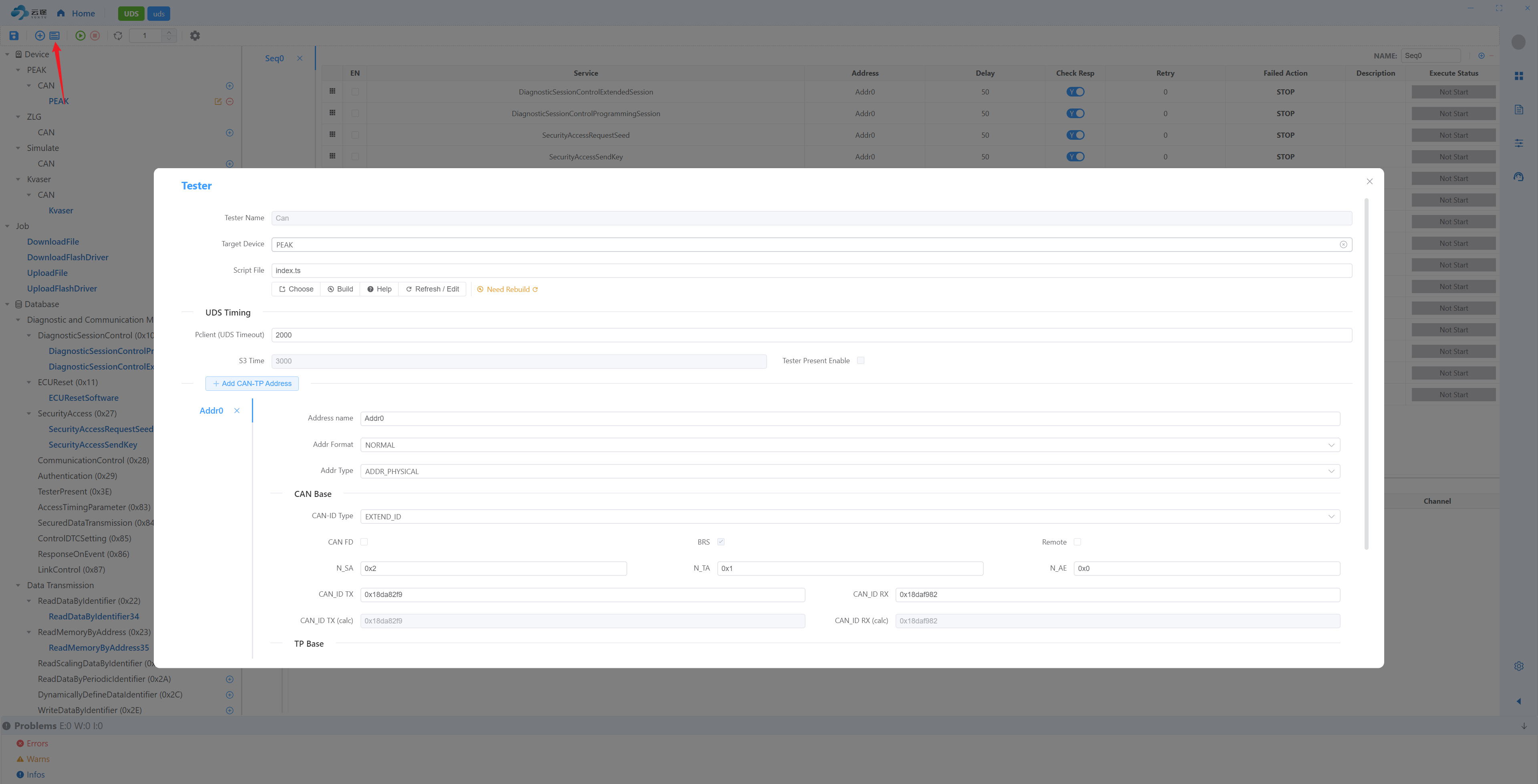The width and height of the screenshot is (1538, 784).
Task: Click the Need Rebuild link
Action: (x=508, y=289)
